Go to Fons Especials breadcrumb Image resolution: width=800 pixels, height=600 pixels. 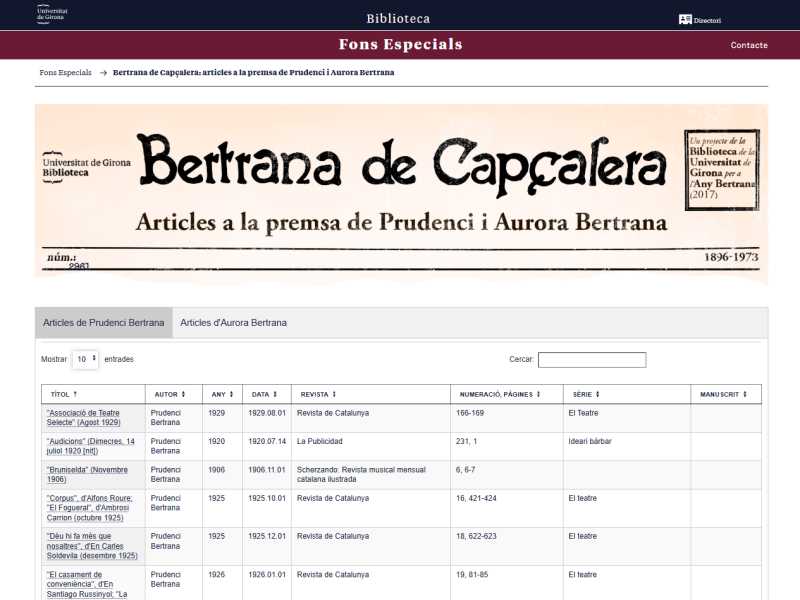click(65, 72)
